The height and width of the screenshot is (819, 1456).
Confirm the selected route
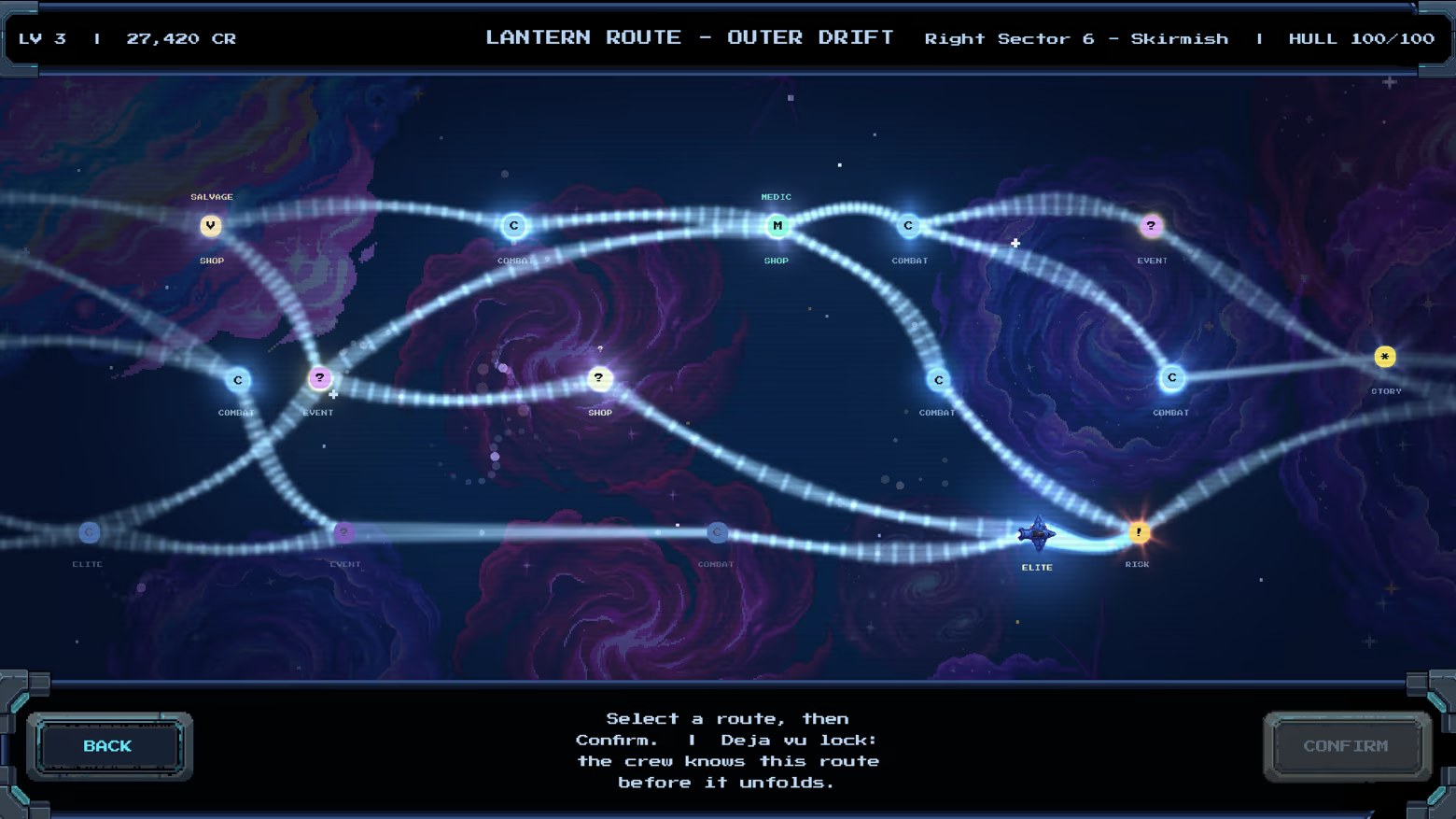[x=1347, y=746]
